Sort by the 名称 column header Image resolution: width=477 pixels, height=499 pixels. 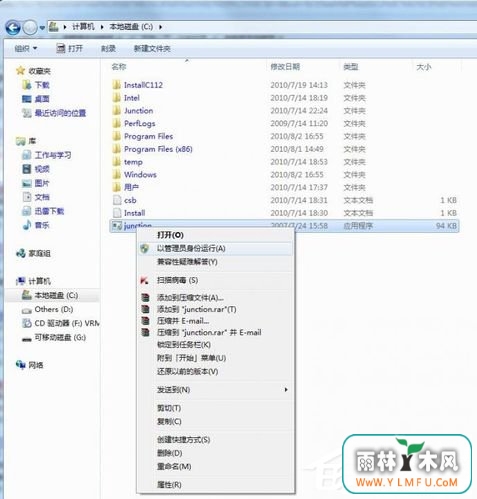(x=119, y=67)
